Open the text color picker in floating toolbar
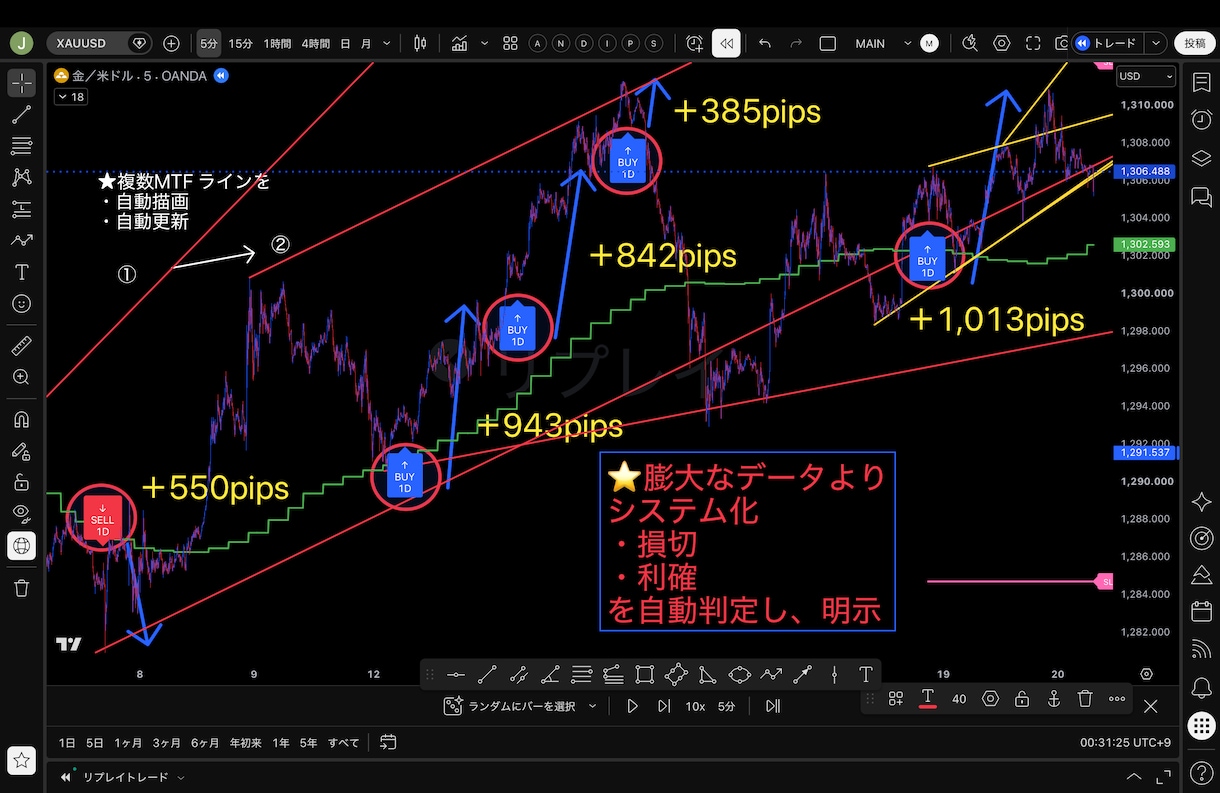 (x=928, y=699)
